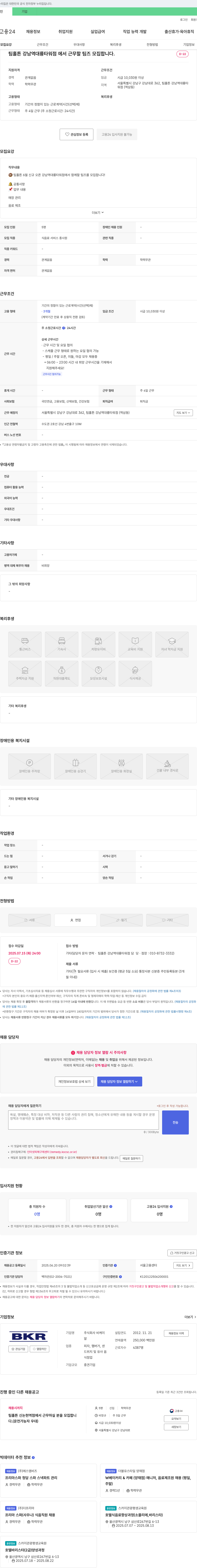This screenshot has height=1568, width=197.
Task: Click the 면접 selection method box
Action: pos(75,920)
